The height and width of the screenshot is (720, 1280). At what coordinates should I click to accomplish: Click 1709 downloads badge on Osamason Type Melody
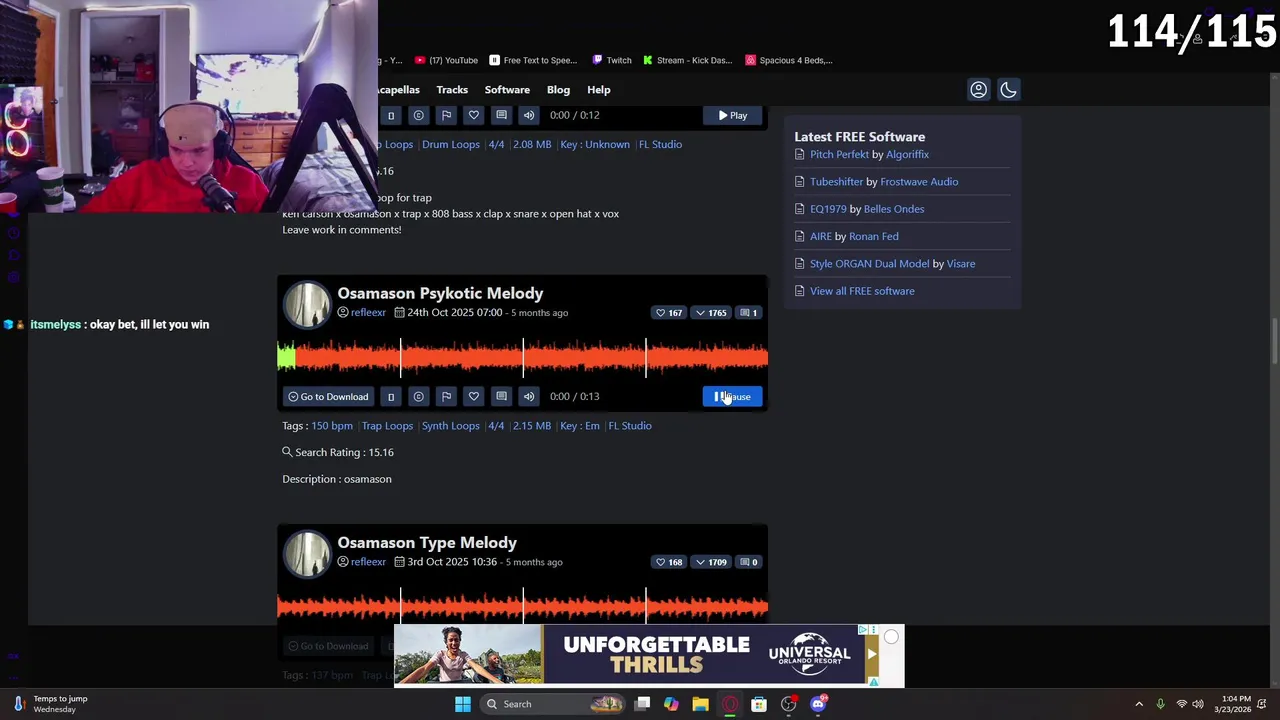(x=711, y=562)
